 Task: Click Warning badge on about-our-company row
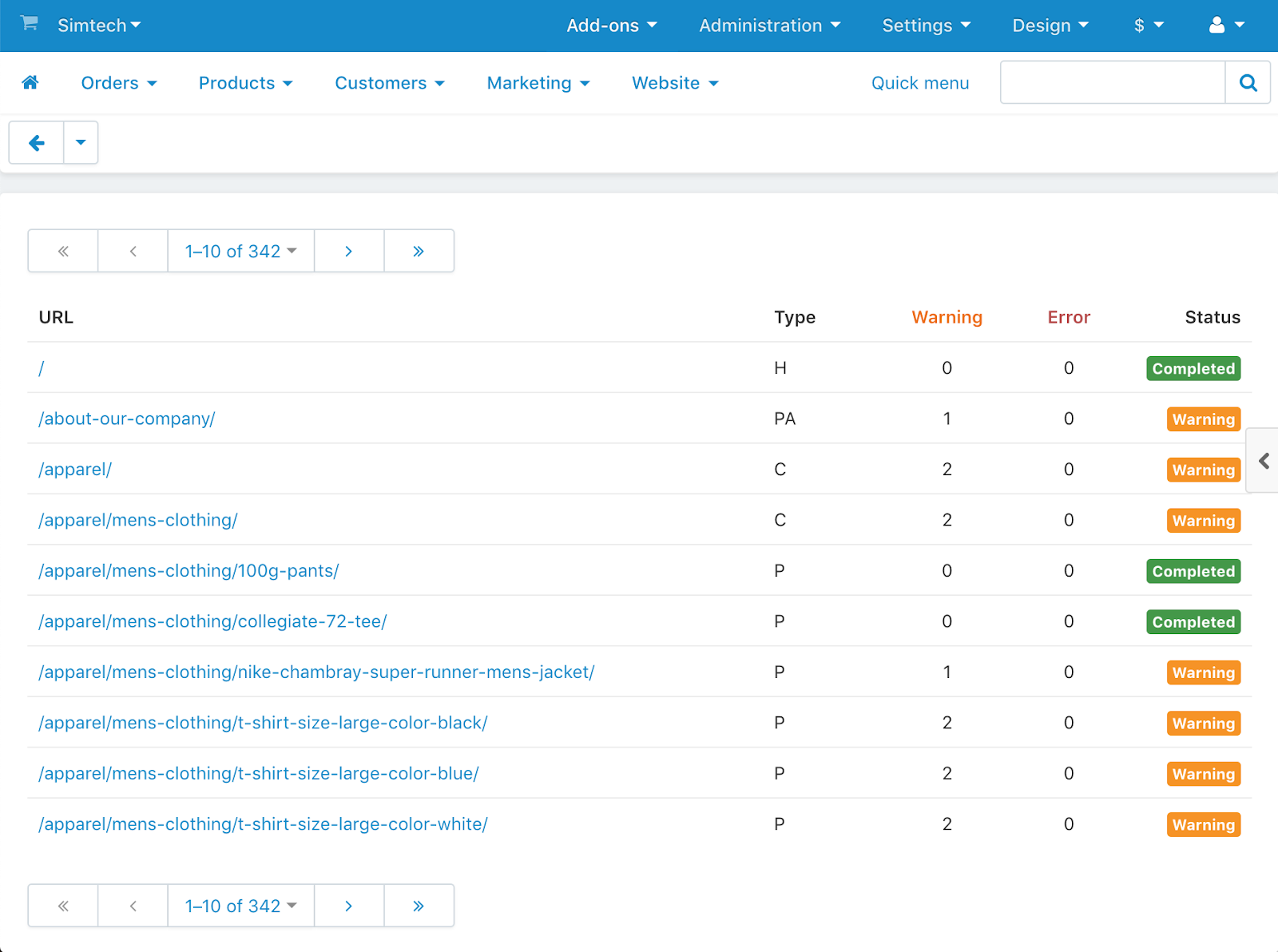point(1204,419)
